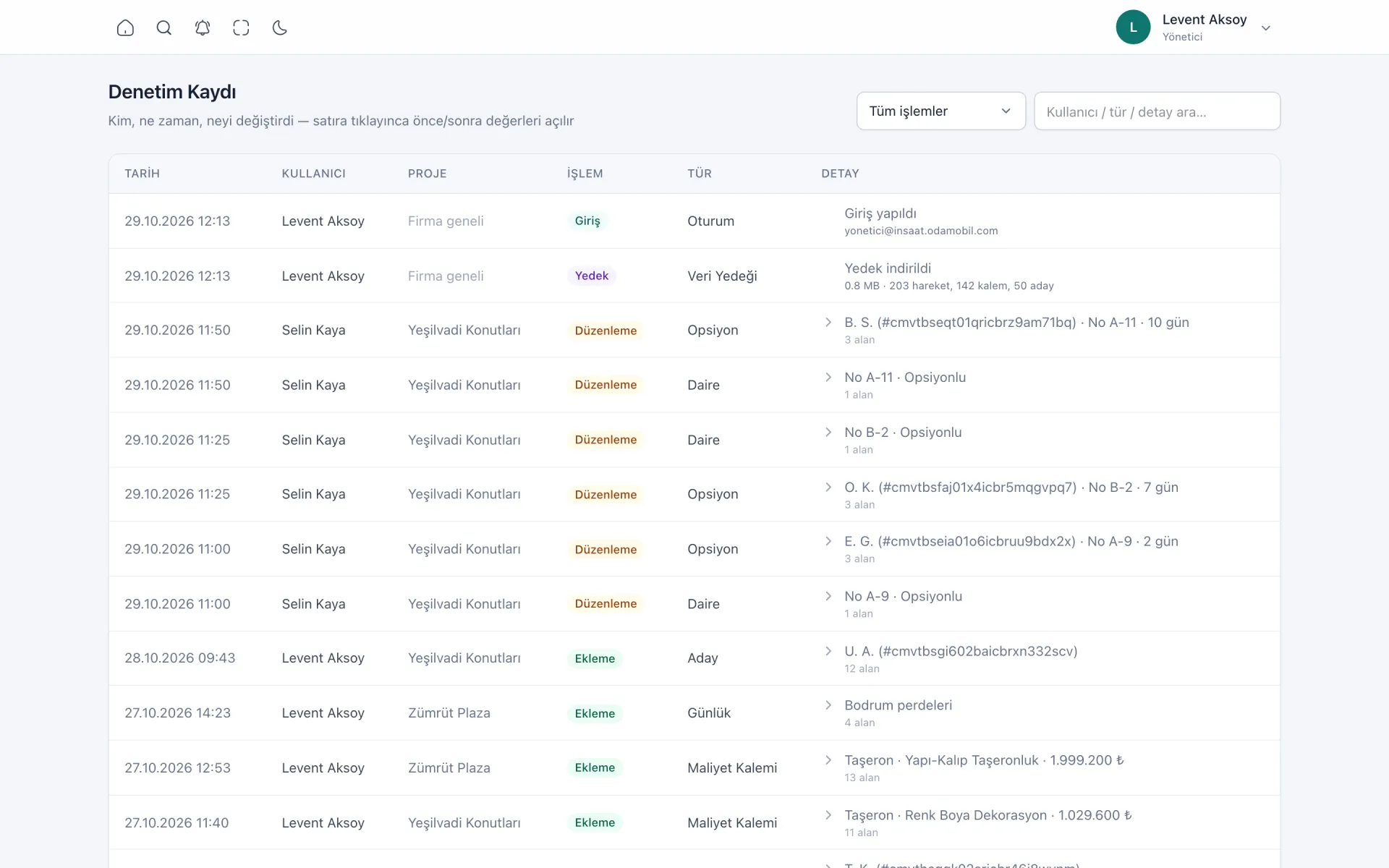Open the user menu chevron next to Yönetici
Viewport: 1389px width, 868px height.
coord(1266,28)
